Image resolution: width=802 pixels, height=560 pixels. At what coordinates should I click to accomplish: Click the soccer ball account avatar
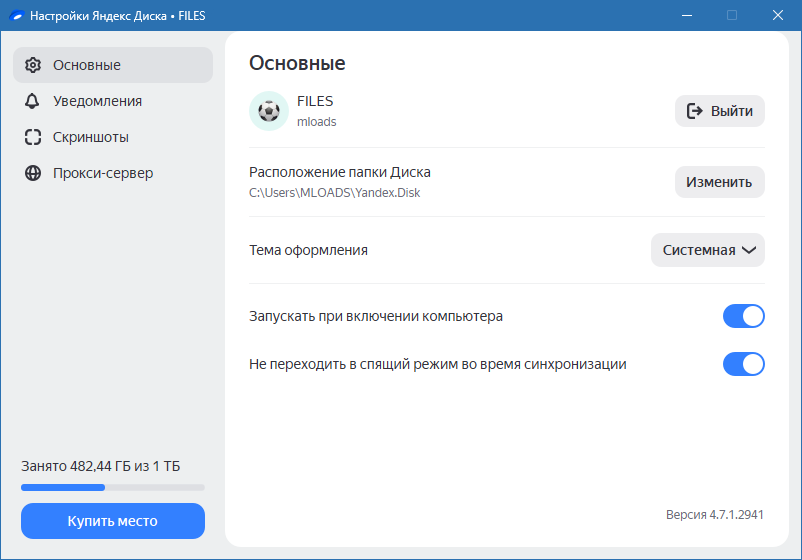[x=269, y=111]
